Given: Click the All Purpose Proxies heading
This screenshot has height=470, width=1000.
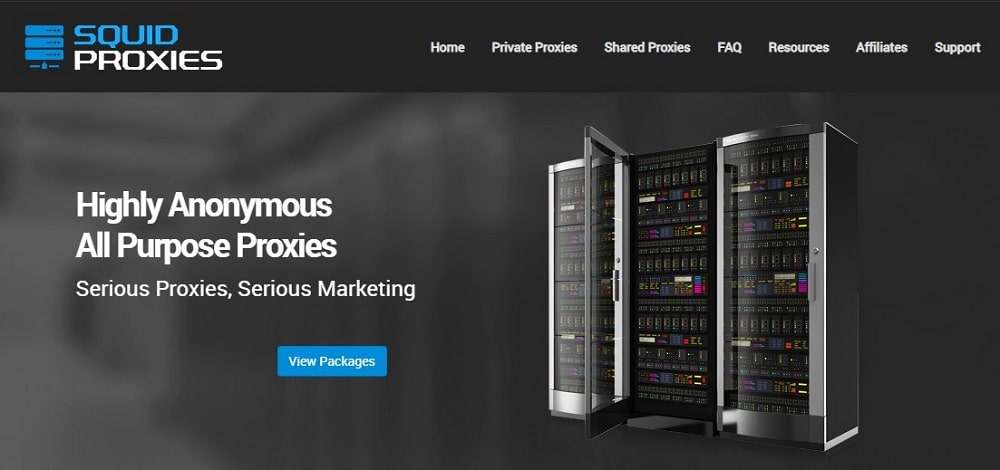Looking at the screenshot, I should [206, 246].
